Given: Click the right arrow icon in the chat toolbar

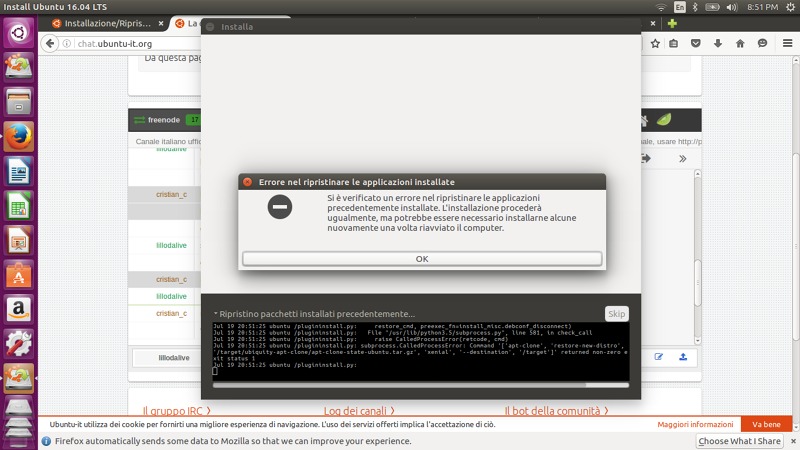Looking at the screenshot, I should (x=646, y=159).
